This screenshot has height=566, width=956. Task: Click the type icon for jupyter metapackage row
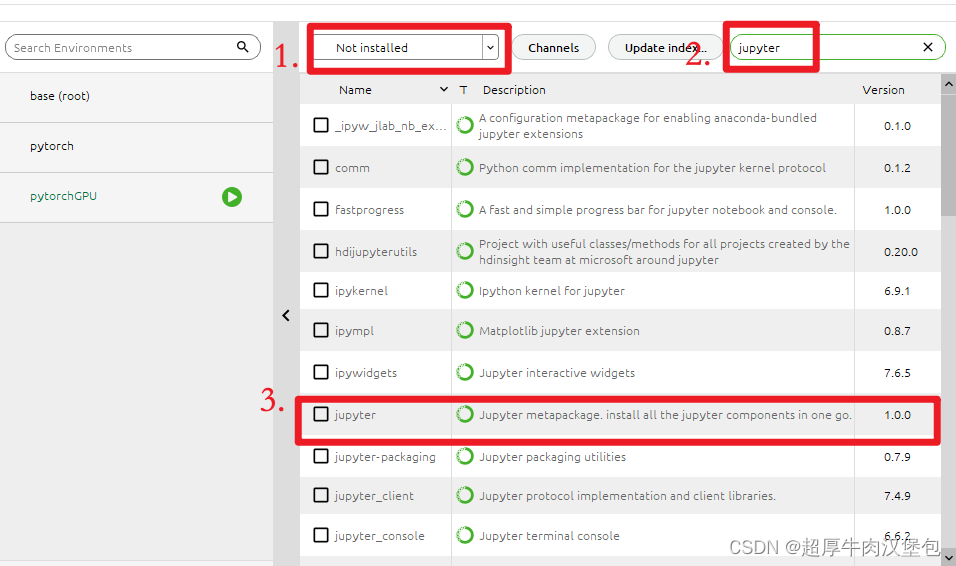pos(465,414)
